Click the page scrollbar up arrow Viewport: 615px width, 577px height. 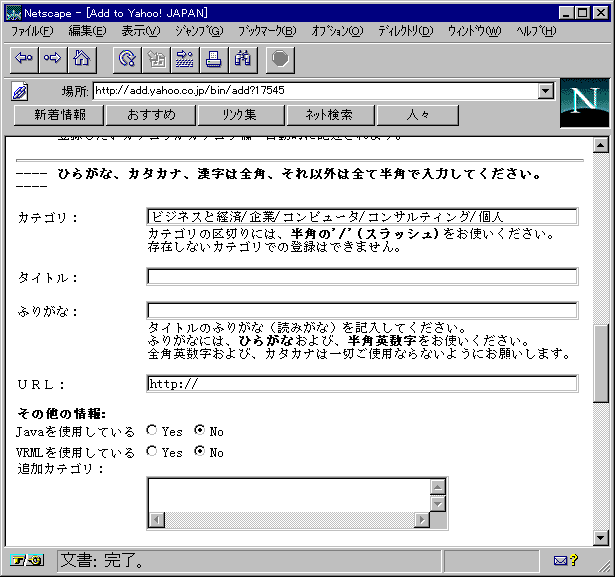pos(600,145)
